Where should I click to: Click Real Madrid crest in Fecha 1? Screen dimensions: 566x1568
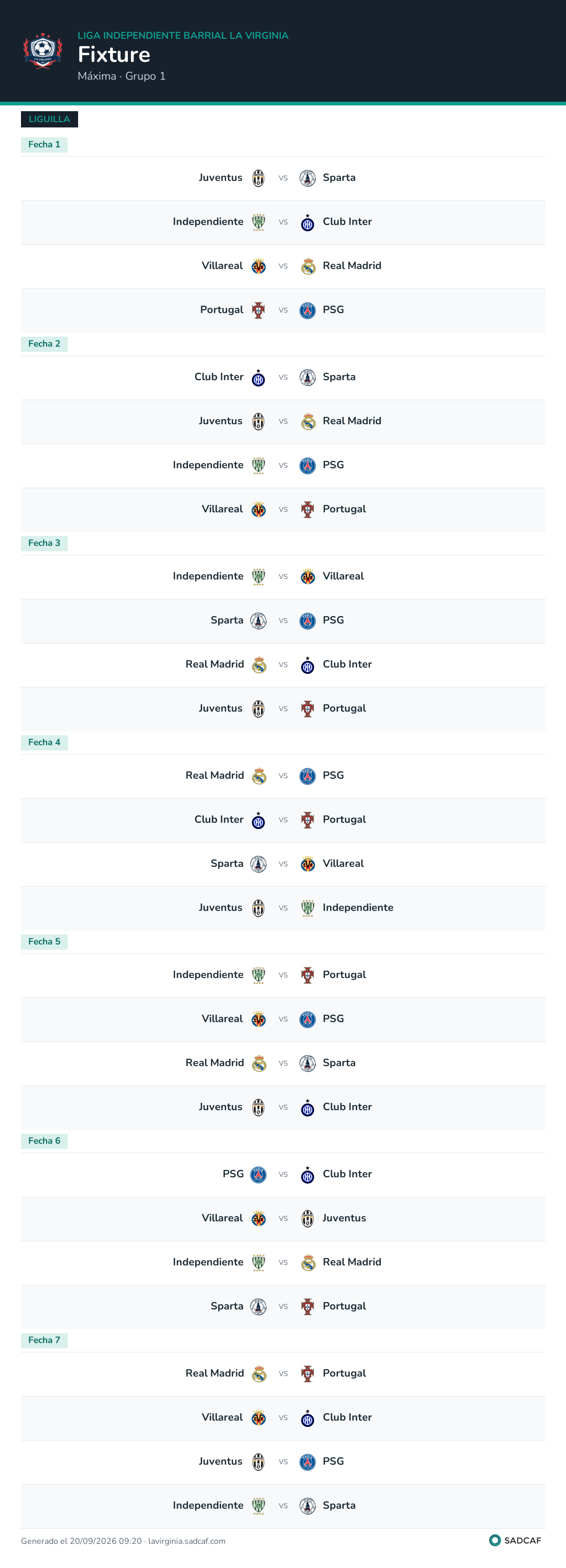pyautogui.click(x=308, y=266)
